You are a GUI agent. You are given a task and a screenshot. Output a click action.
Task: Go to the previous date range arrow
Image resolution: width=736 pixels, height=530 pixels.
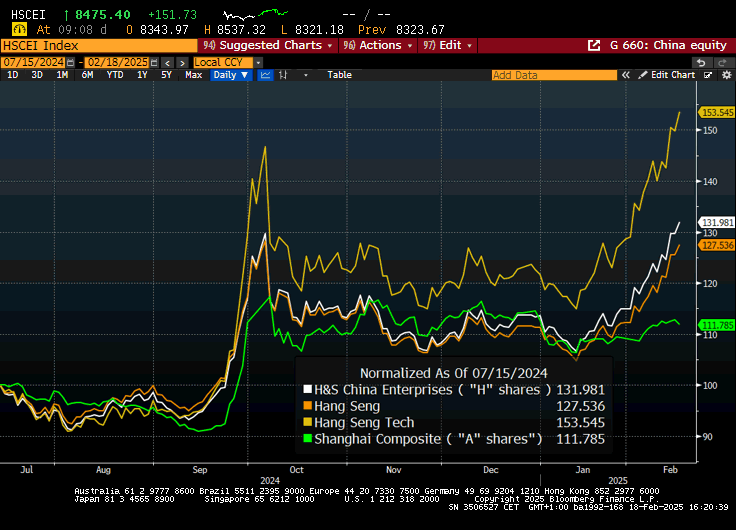(168, 62)
